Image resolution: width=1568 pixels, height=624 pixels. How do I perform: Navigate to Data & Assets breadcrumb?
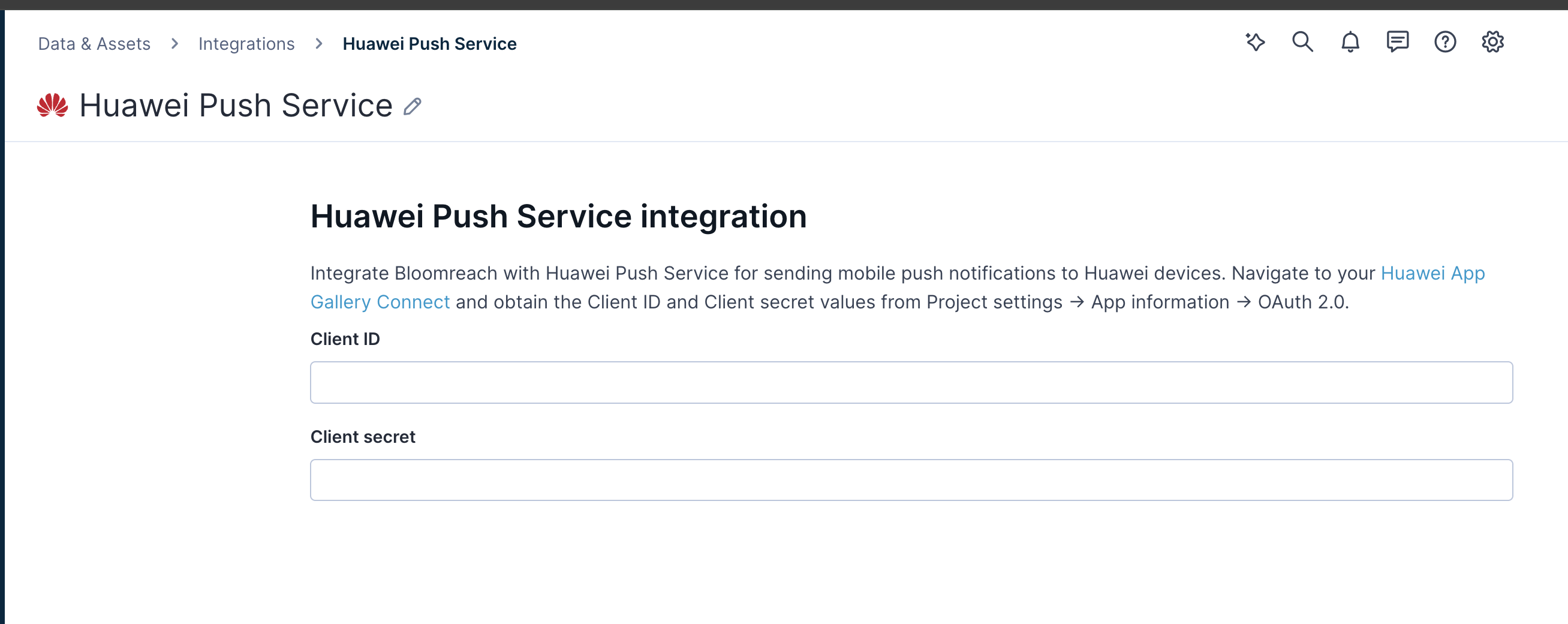tap(94, 43)
